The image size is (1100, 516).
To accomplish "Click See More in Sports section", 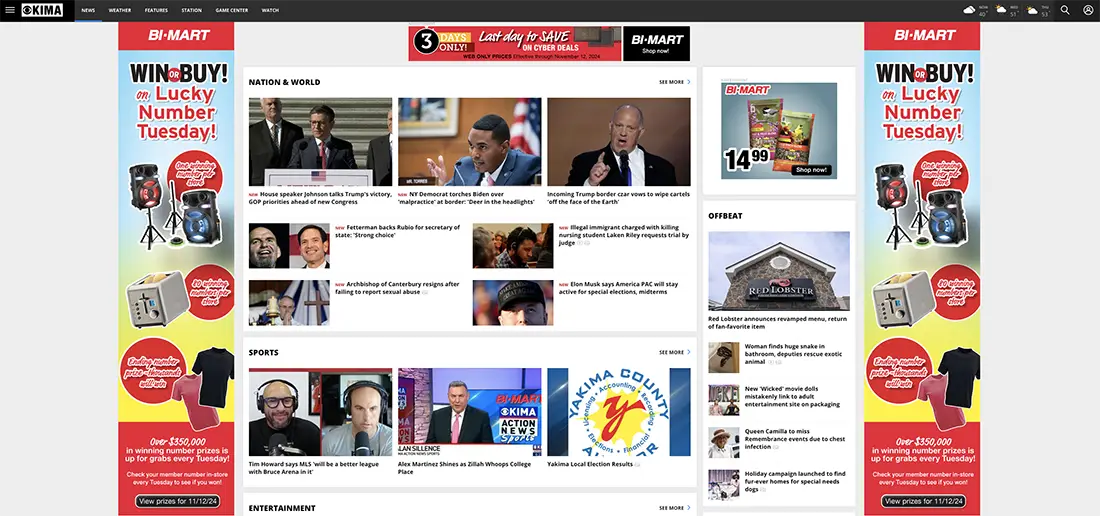I will tap(674, 352).
